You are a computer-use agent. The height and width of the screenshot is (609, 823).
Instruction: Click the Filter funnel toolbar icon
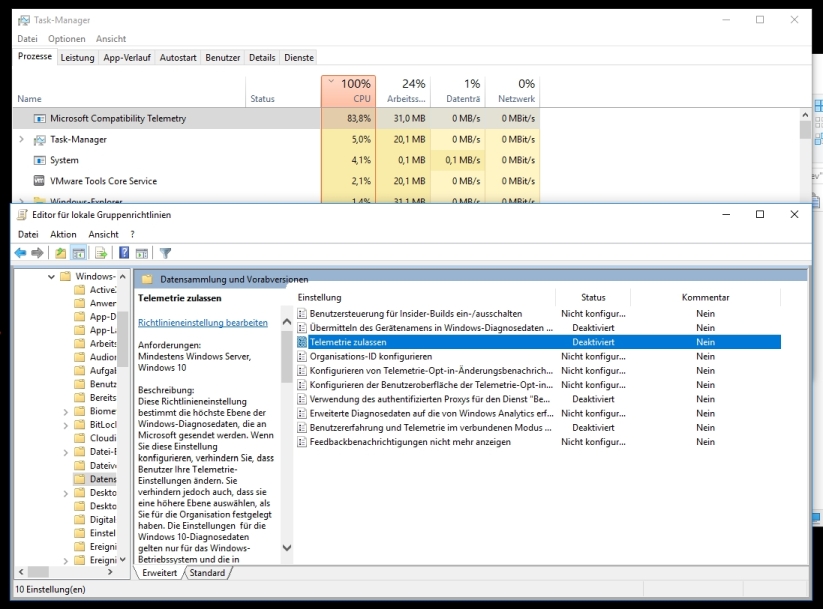pos(165,253)
